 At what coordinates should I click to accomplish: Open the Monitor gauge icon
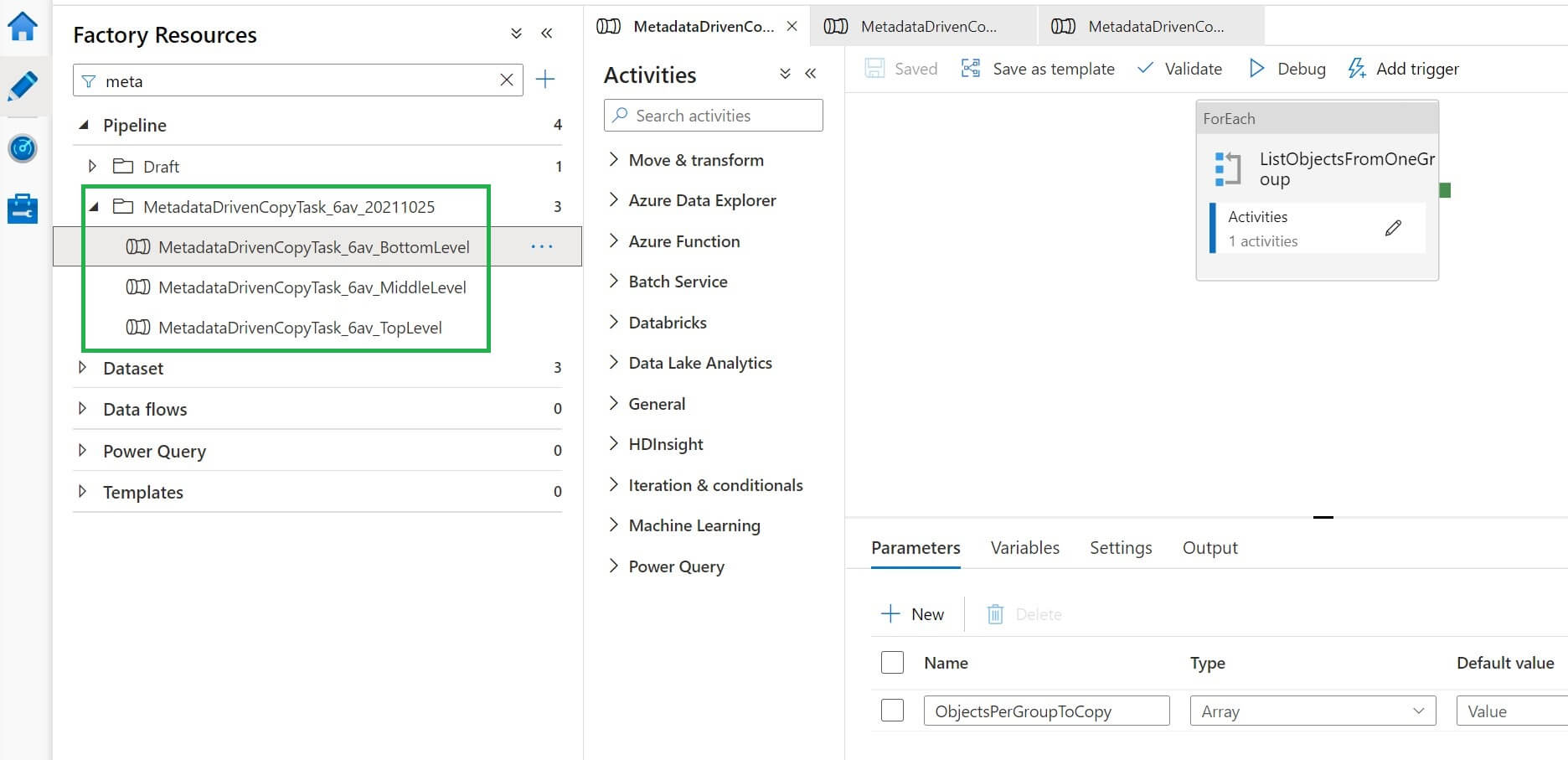[x=23, y=148]
